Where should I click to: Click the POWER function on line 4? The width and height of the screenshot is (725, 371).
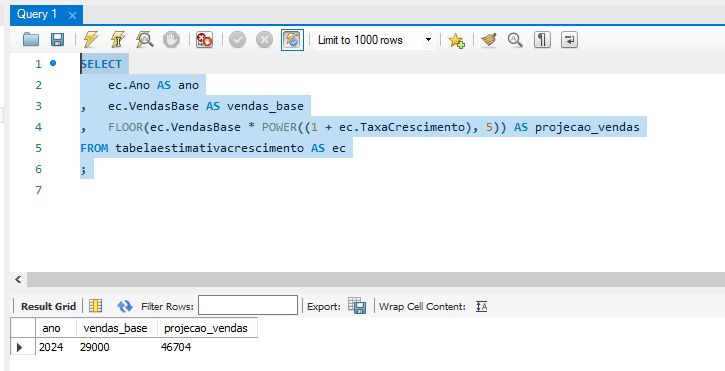[x=279, y=127]
